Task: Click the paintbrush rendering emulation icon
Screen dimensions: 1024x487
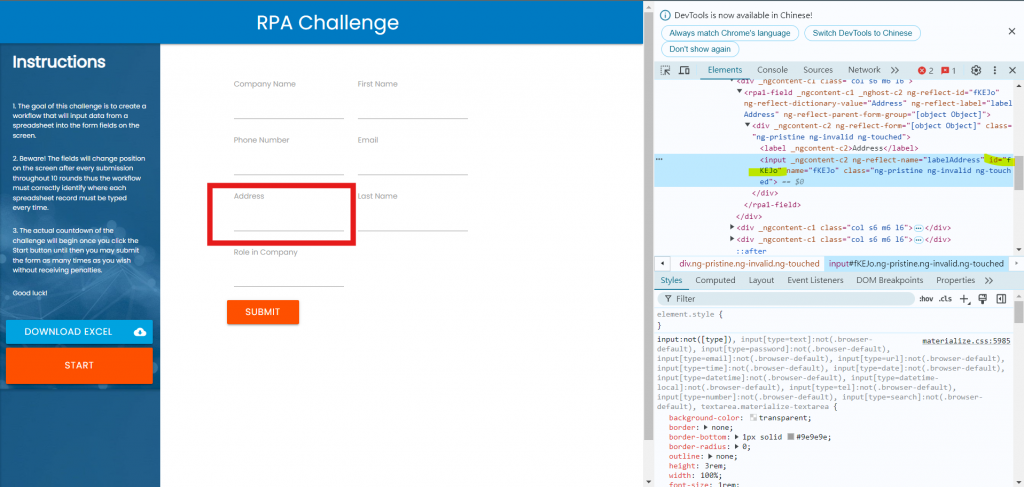Action: tap(982, 299)
